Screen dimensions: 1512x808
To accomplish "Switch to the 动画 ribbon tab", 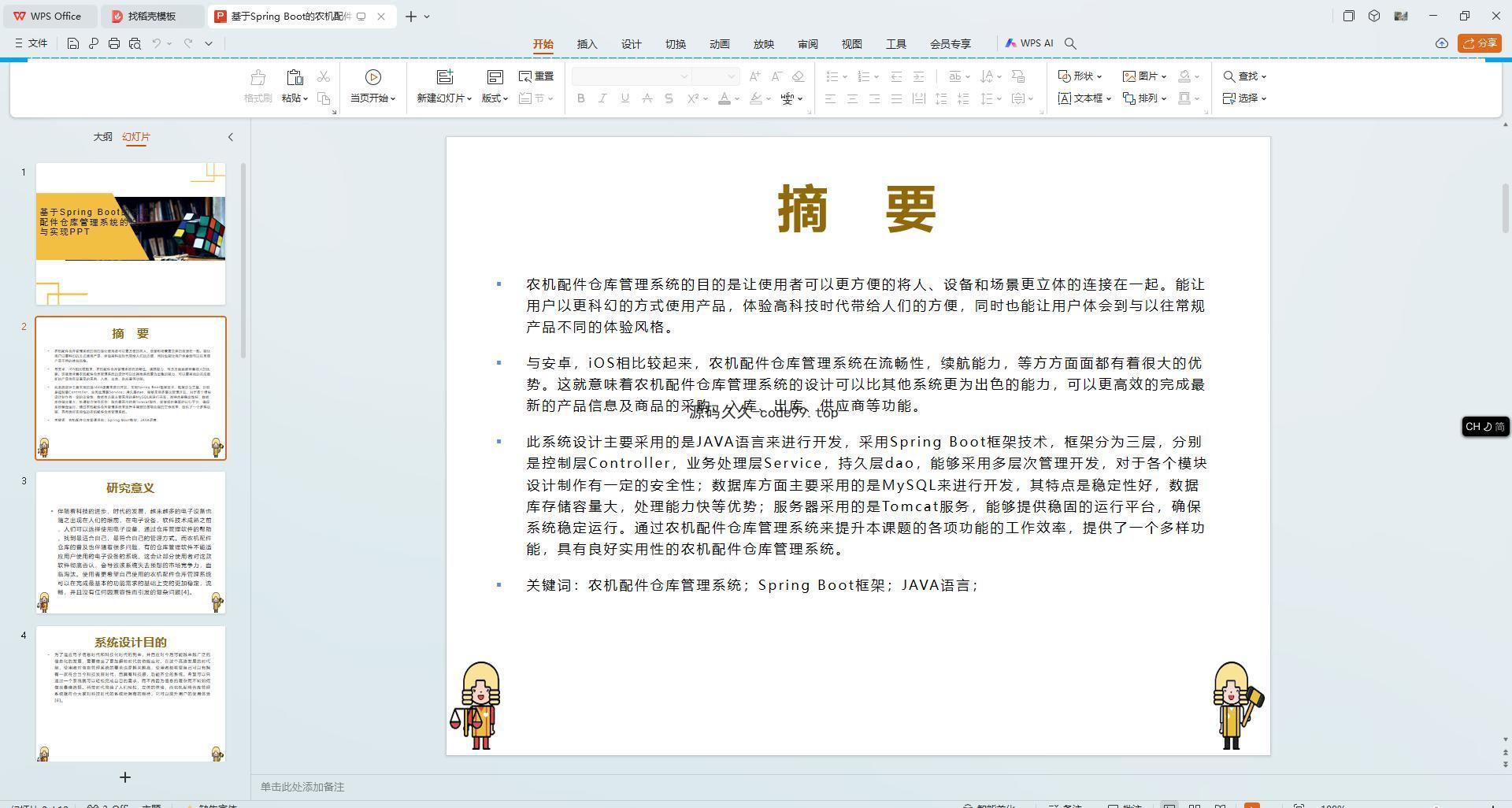I will [x=719, y=44].
